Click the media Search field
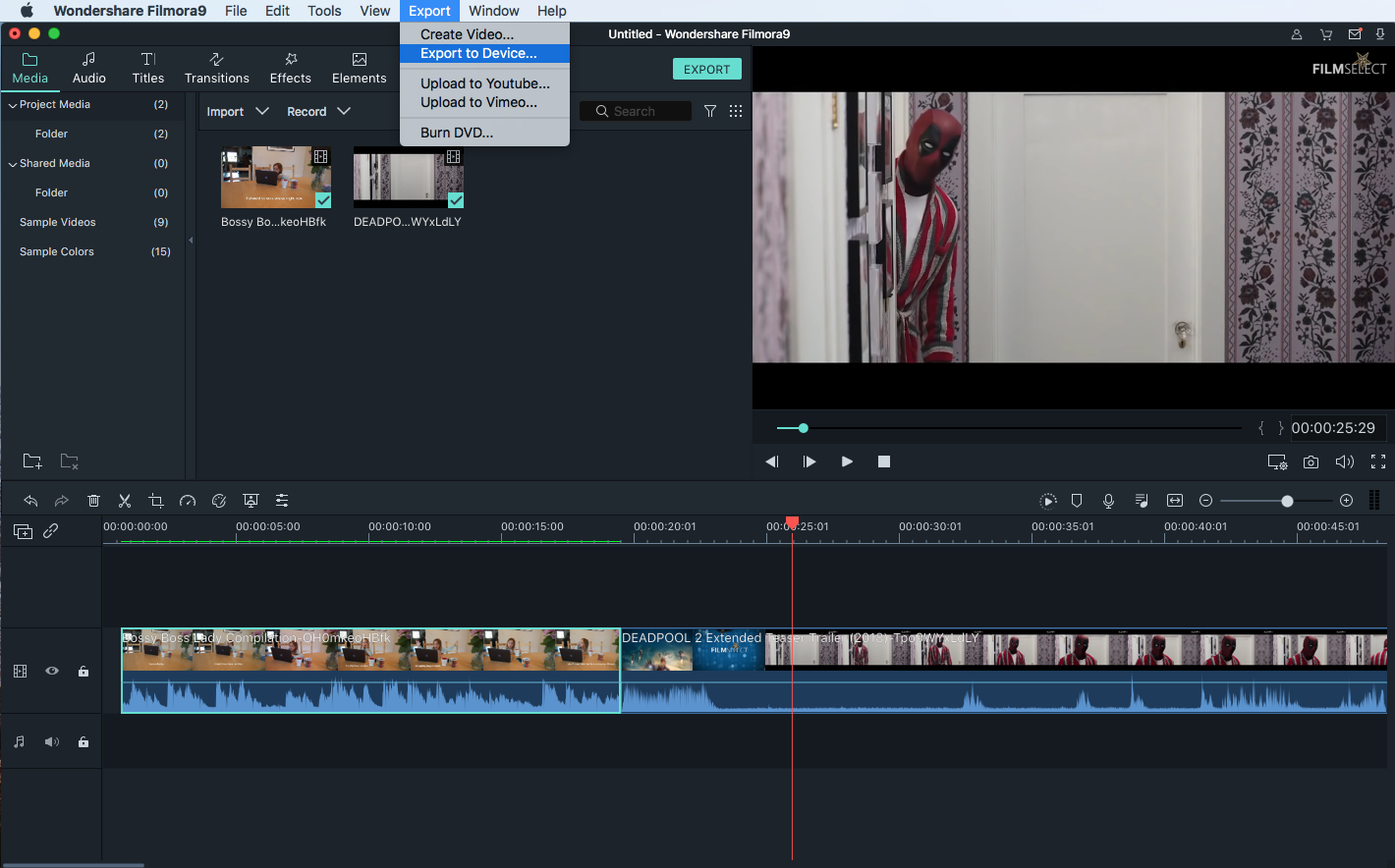The image size is (1395, 868). 635,112
